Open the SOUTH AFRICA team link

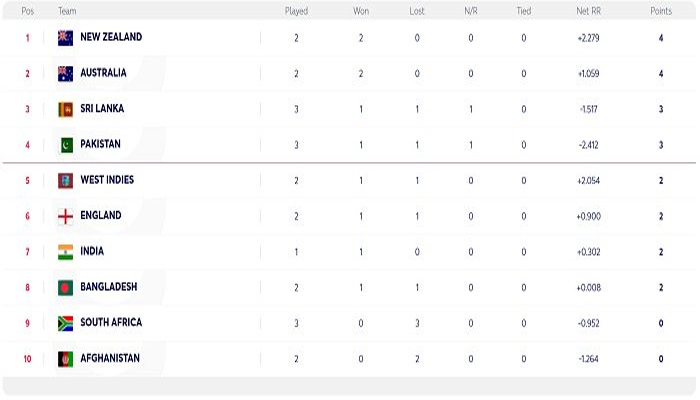(x=111, y=322)
